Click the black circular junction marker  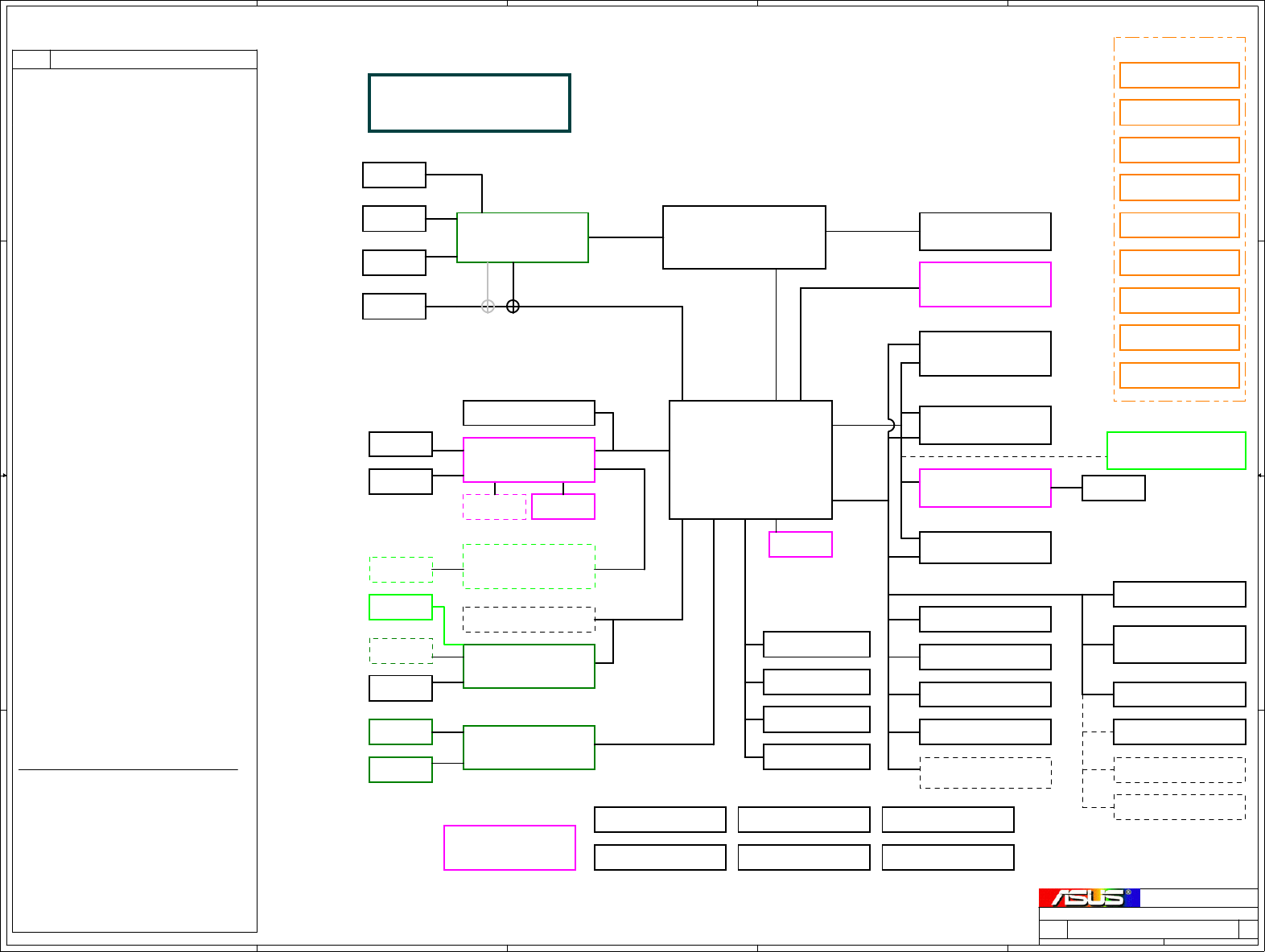513,307
